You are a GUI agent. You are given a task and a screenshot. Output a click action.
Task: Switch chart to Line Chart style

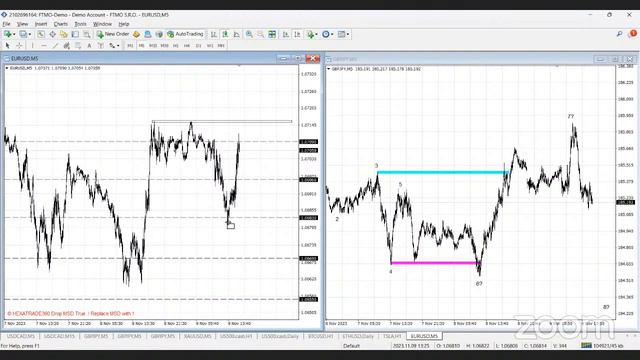coord(236,34)
